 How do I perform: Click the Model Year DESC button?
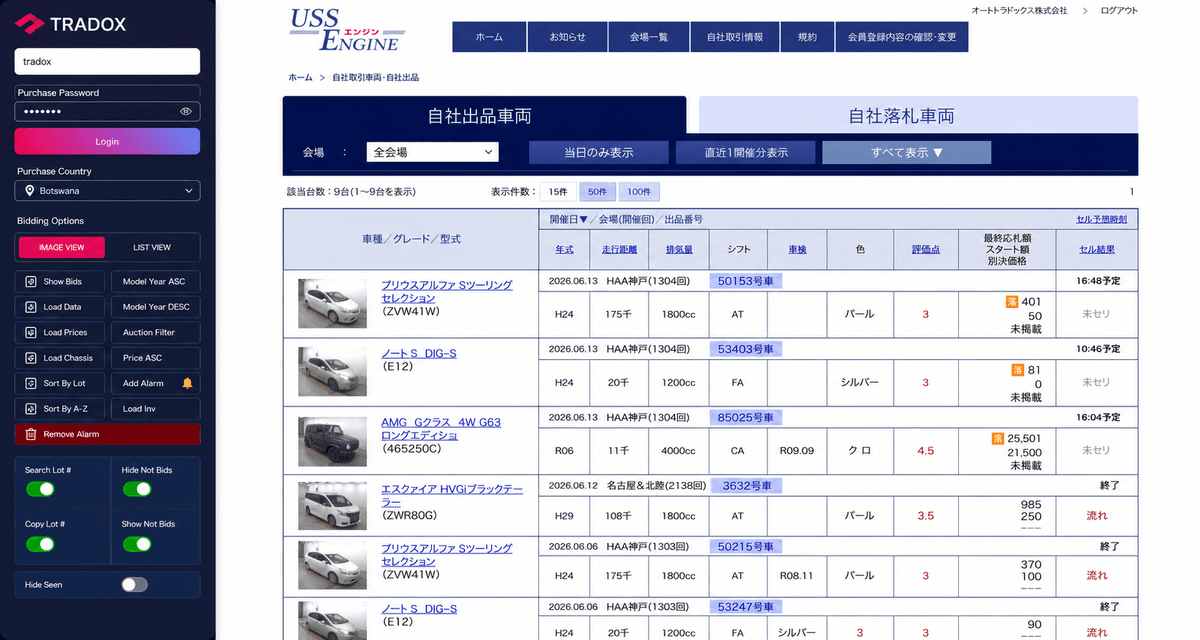tap(154, 307)
